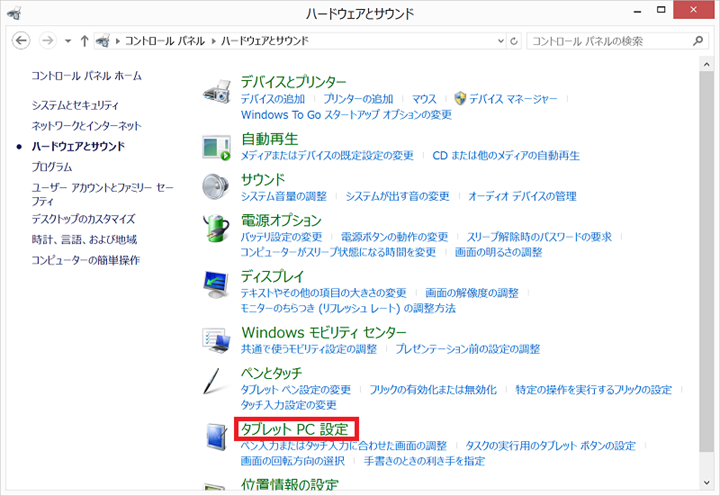
Task: Click システムが出す音の変更 link
Action: [x=397, y=197]
